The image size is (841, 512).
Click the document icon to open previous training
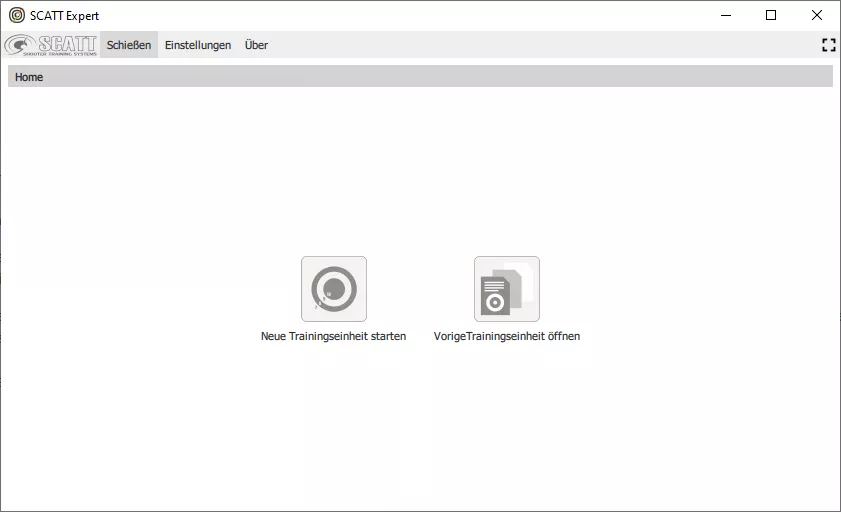tap(506, 289)
